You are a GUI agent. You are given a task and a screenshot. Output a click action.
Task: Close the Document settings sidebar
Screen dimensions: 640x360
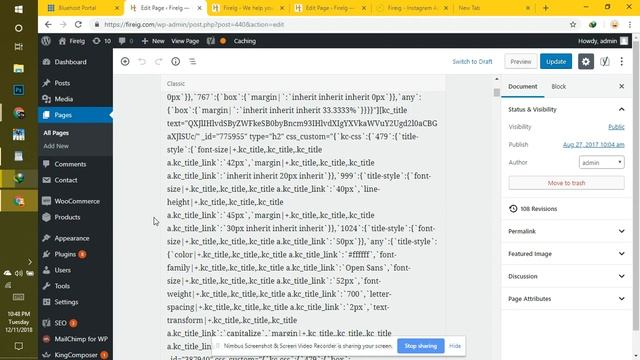pos(622,87)
